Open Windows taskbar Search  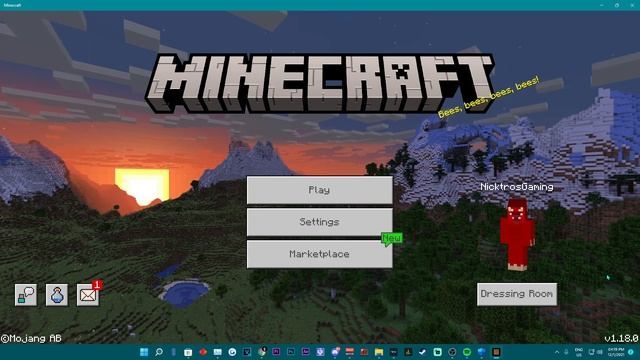click(159, 352)
